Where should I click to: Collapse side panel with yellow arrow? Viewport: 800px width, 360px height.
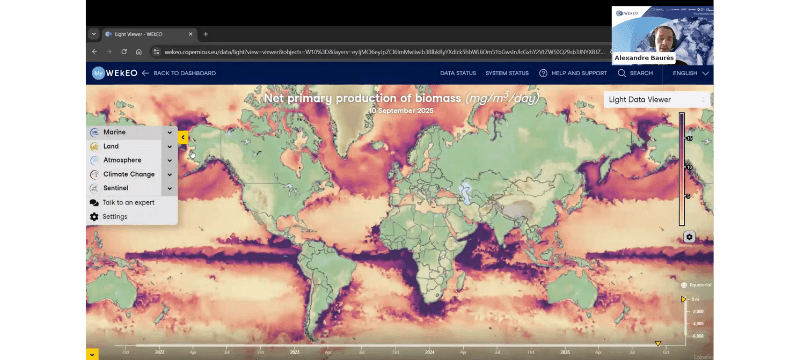pyautogui.click(x=183, y=137)
